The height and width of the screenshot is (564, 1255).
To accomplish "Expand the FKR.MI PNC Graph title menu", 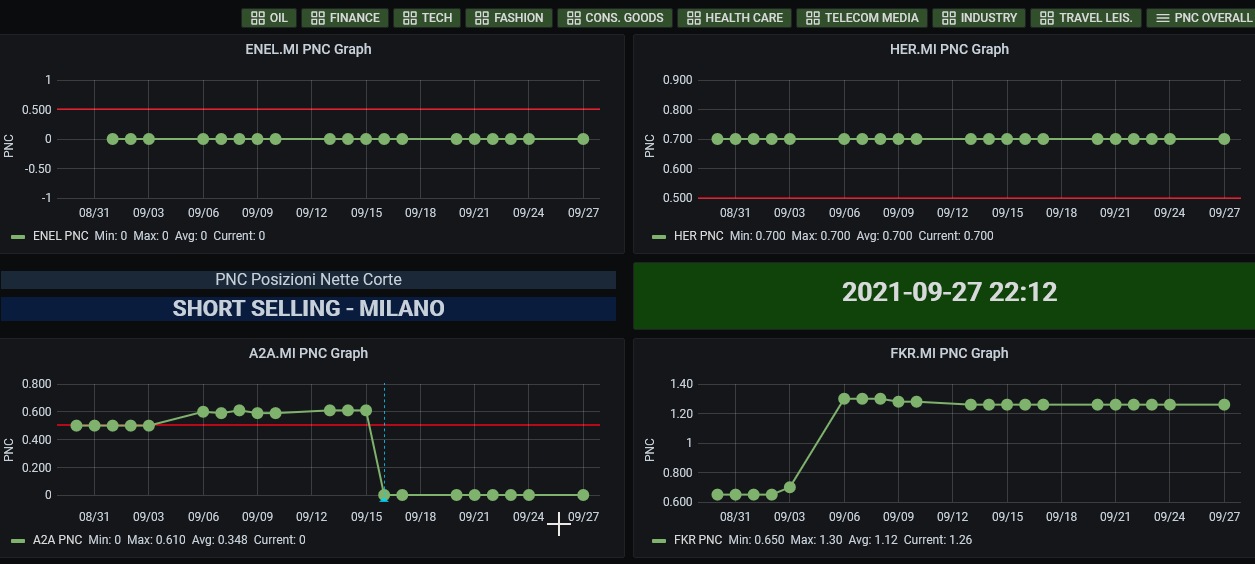I will tap(948, 353).
